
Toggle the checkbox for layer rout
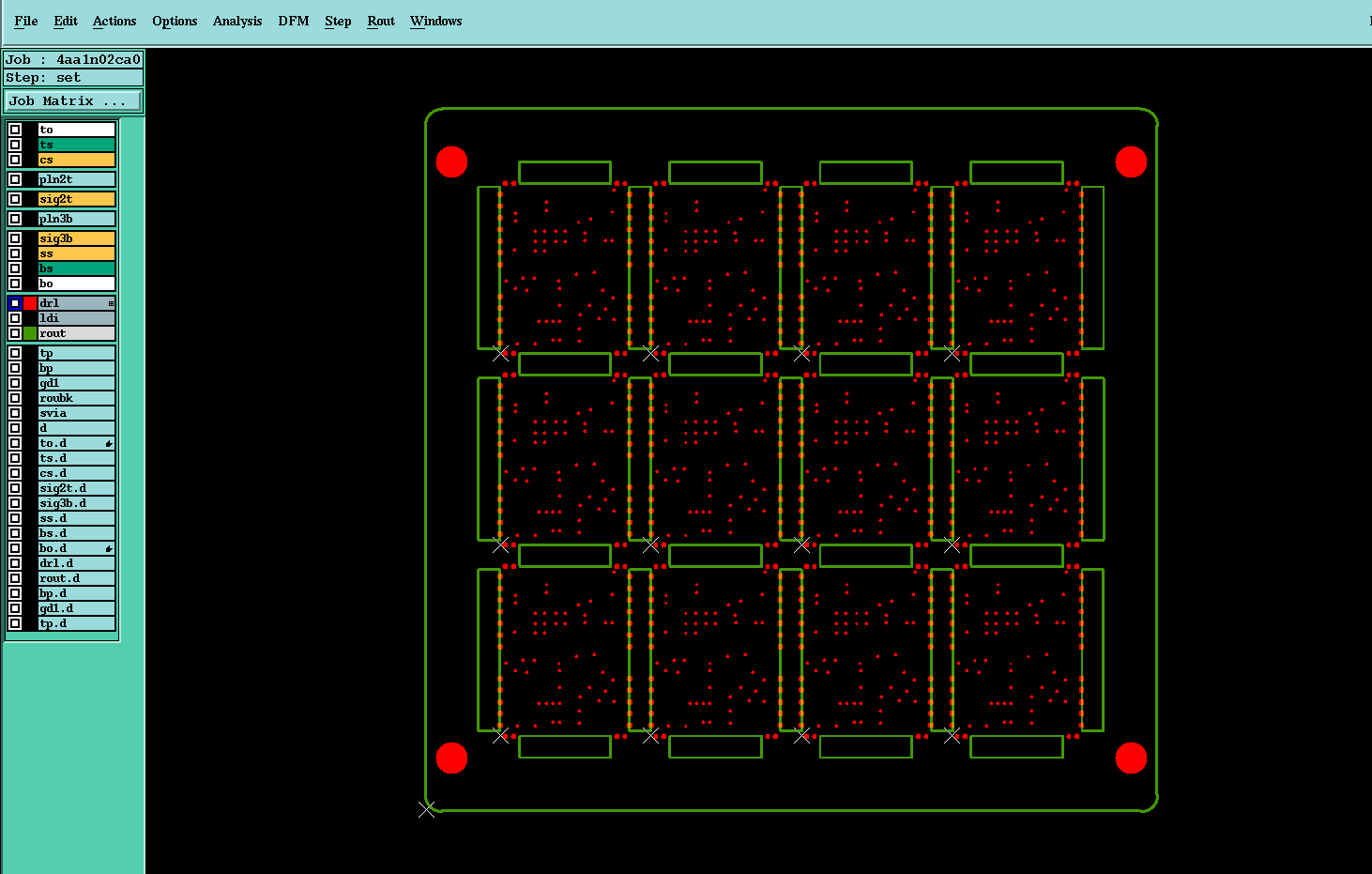pos(15,333)
